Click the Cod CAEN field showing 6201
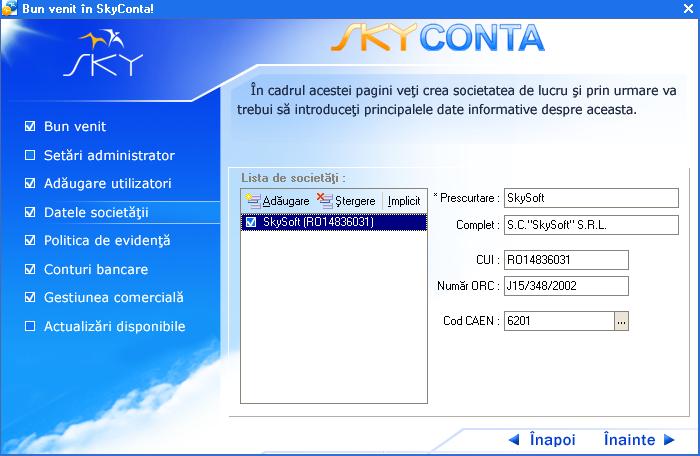The width and height of the screenshot is (700, 456). point(559,321)
